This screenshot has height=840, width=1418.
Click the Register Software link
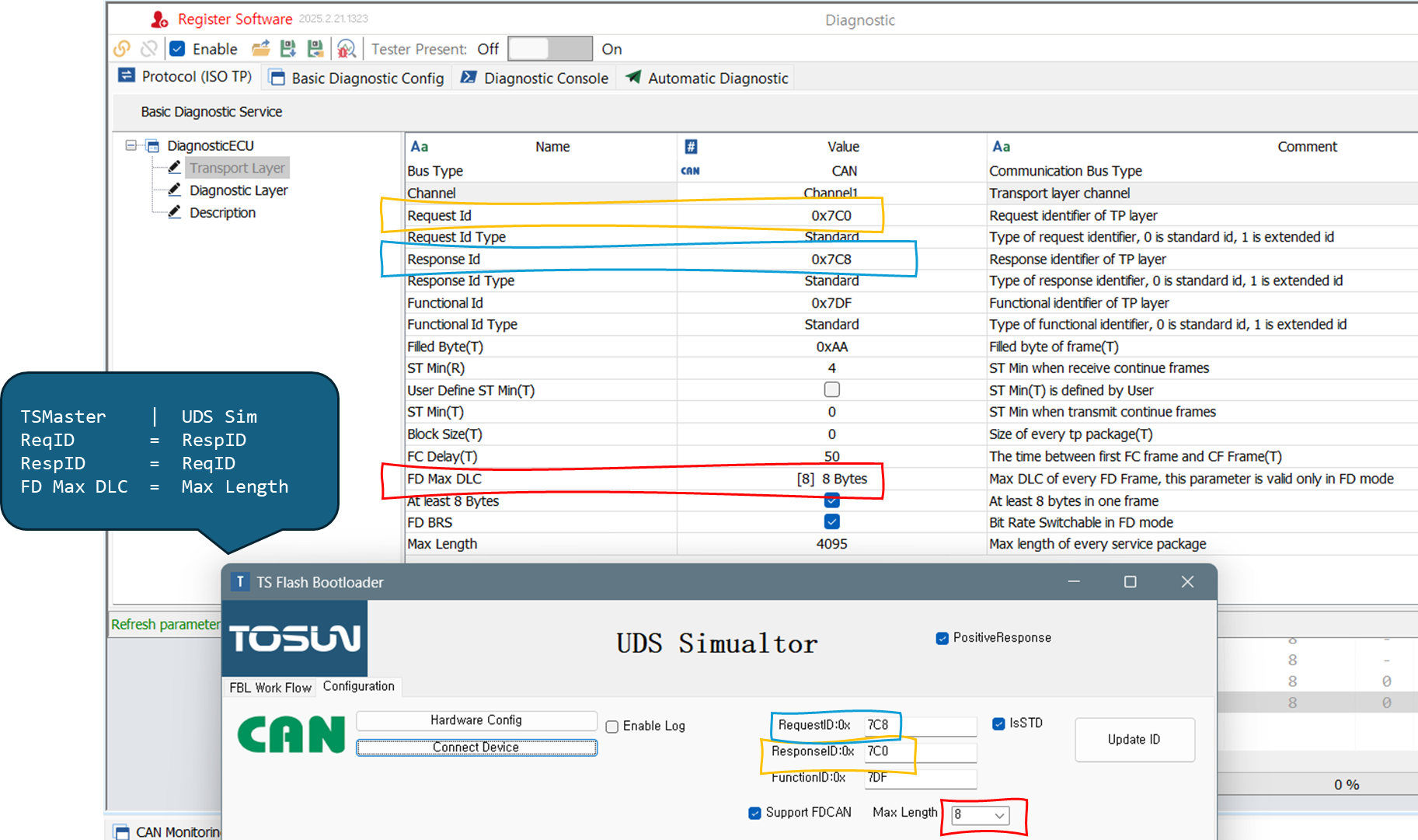click(x=235, y=19)
